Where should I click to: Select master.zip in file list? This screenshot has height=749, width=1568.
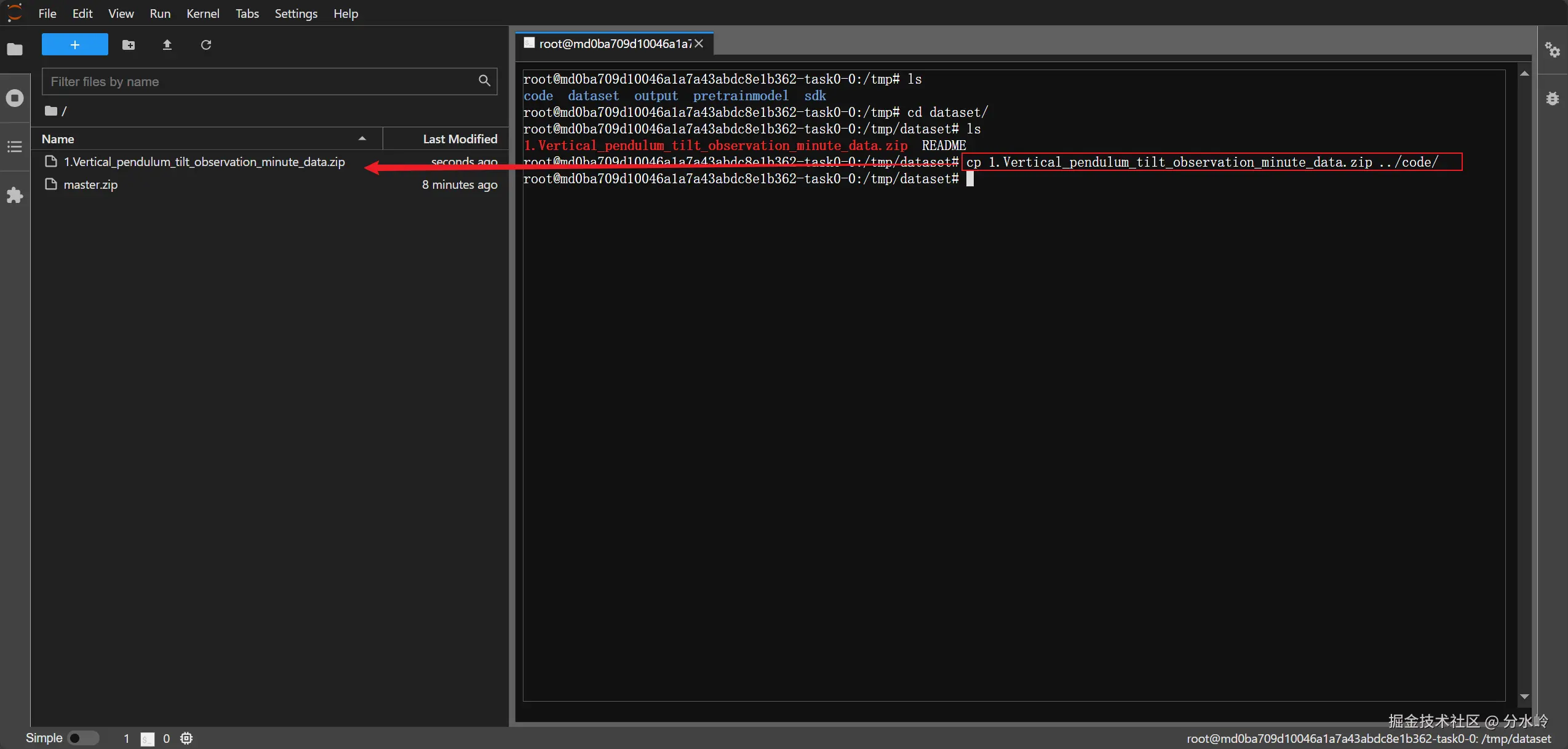coord(90,184)
